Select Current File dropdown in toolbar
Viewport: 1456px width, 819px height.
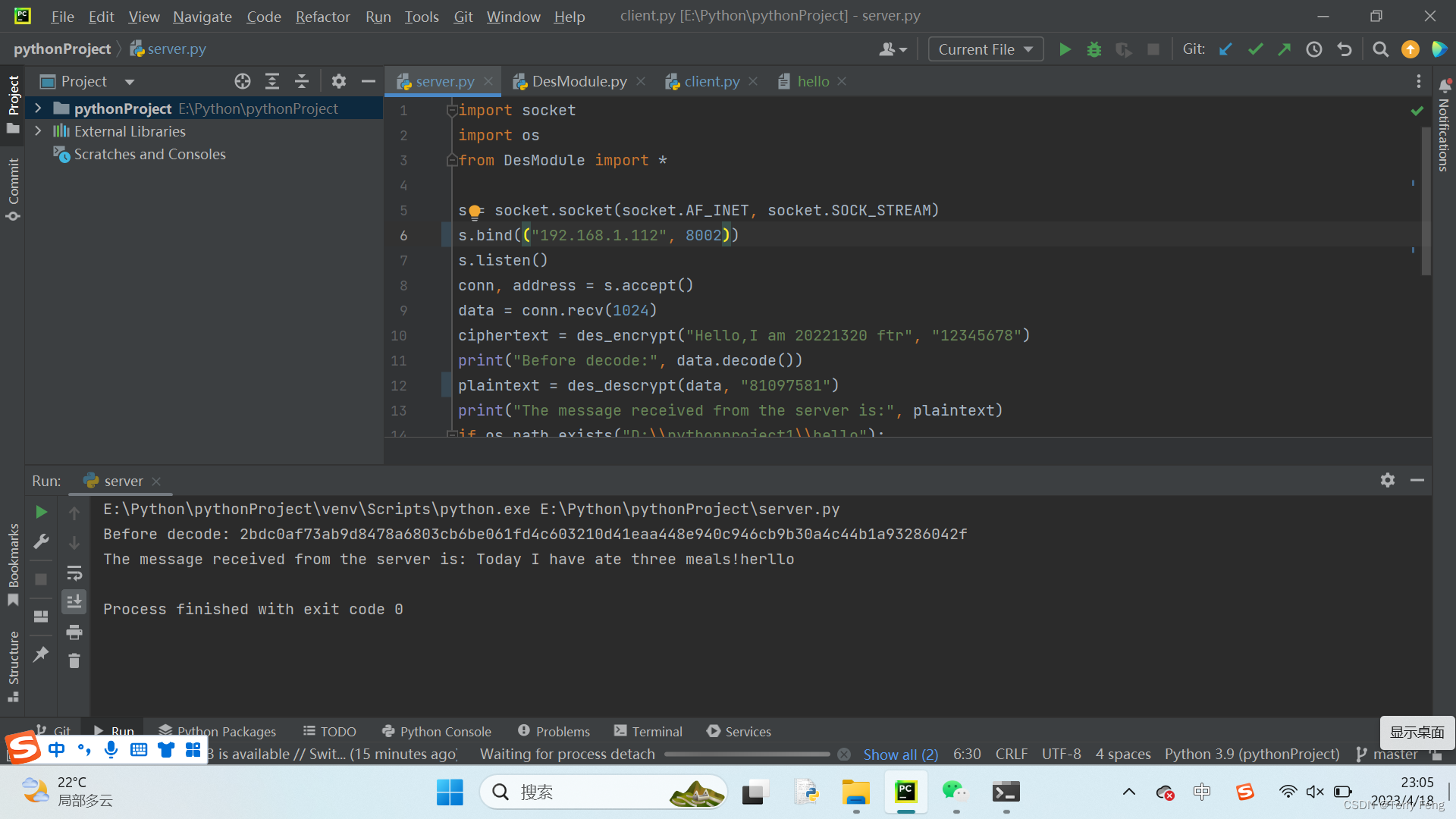[985, 48]
